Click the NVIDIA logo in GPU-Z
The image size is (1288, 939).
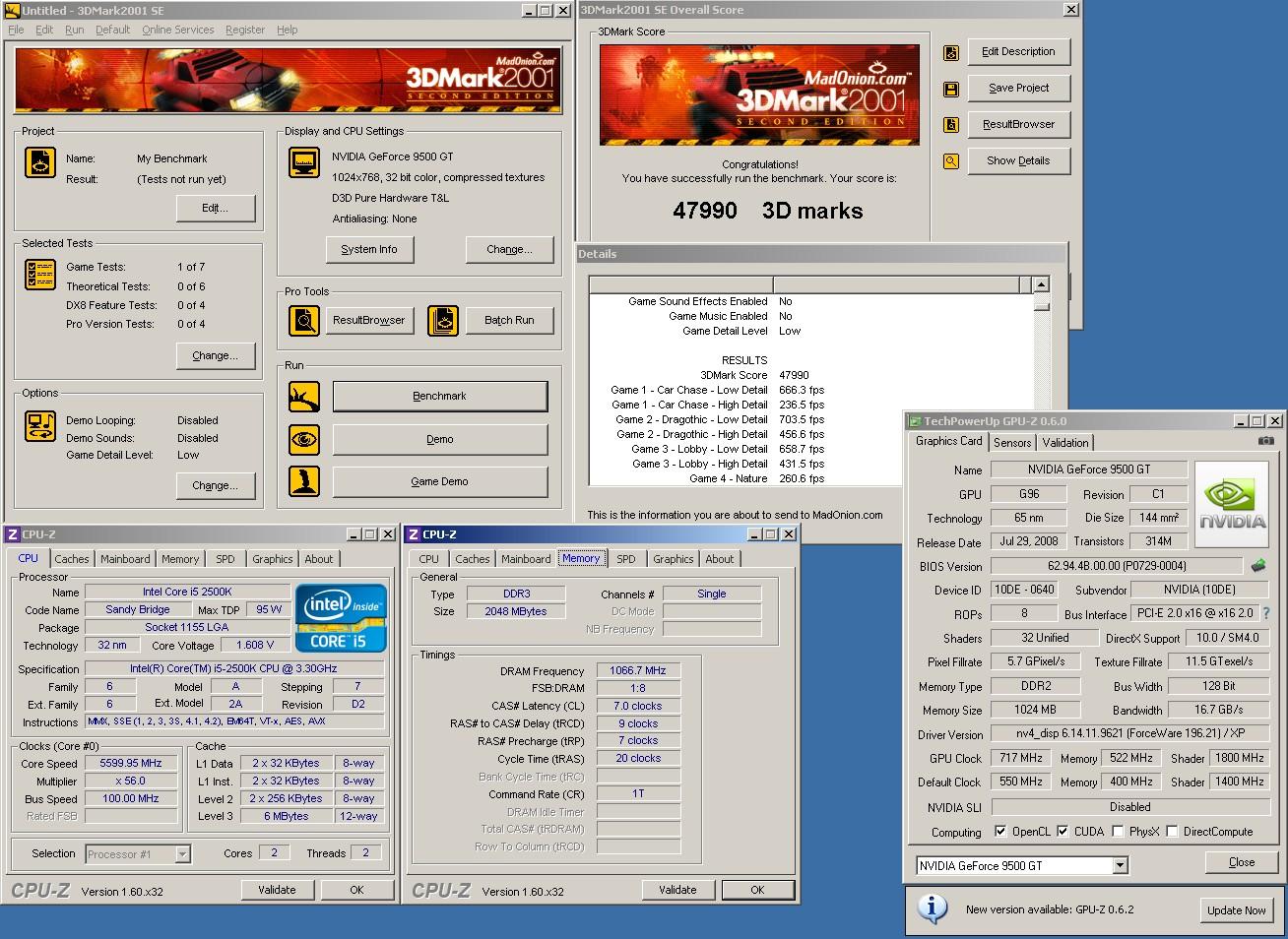pos(1233,503)
